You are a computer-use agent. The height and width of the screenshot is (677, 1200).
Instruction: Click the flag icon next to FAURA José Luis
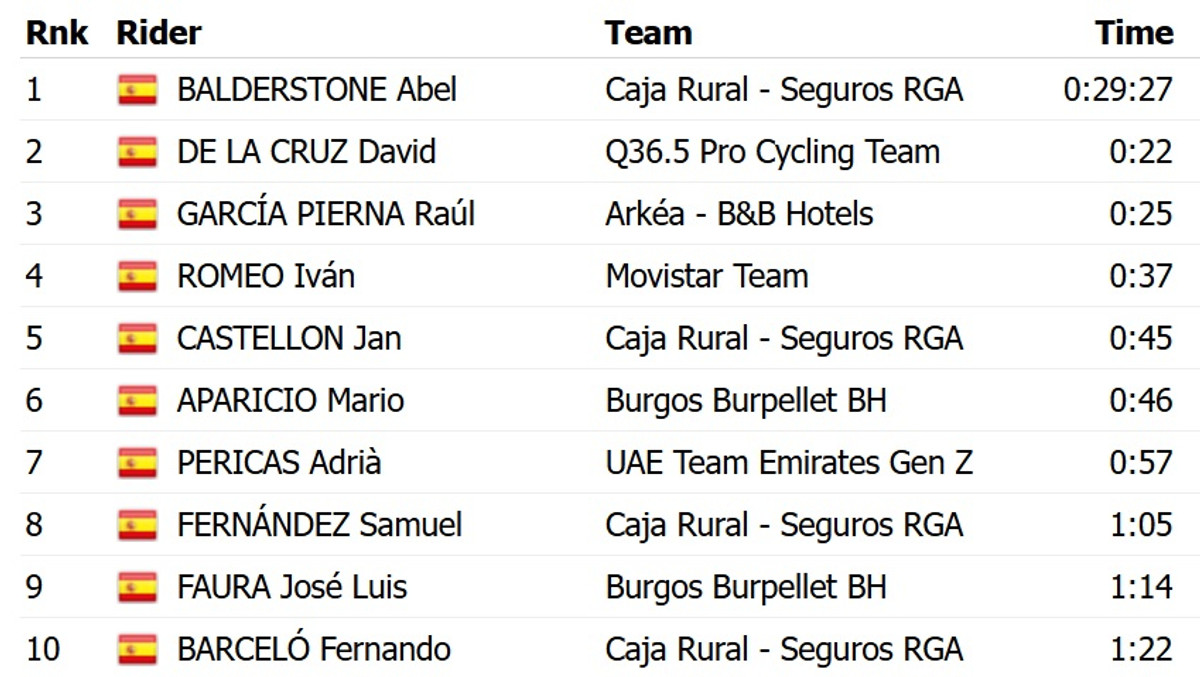pyautogui.click(x=137, y=587)
